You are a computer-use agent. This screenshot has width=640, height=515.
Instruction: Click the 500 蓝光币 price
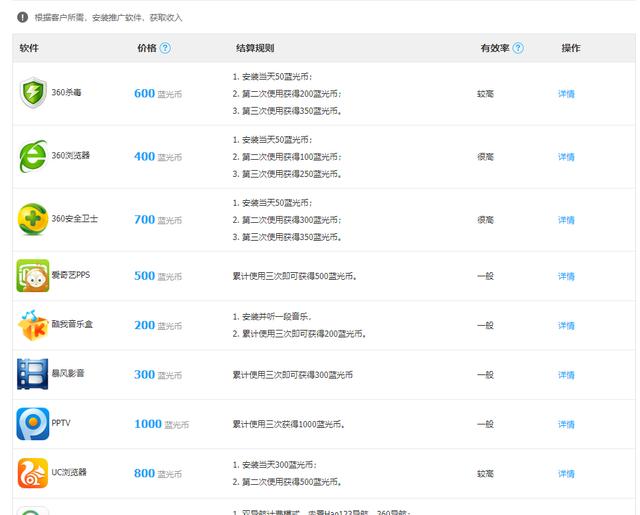158,276
